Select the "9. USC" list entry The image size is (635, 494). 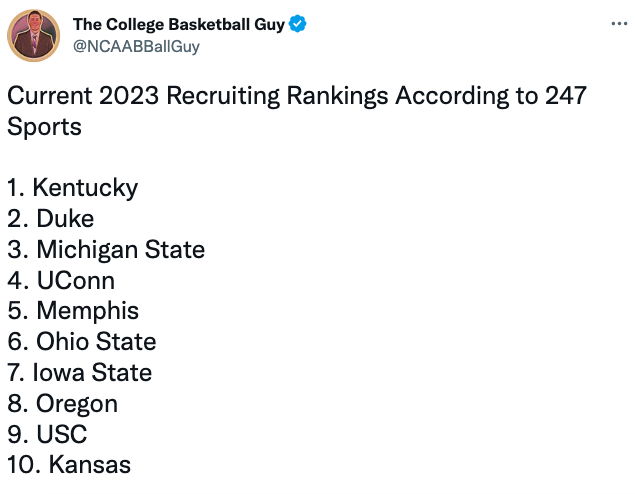(47, 434)
